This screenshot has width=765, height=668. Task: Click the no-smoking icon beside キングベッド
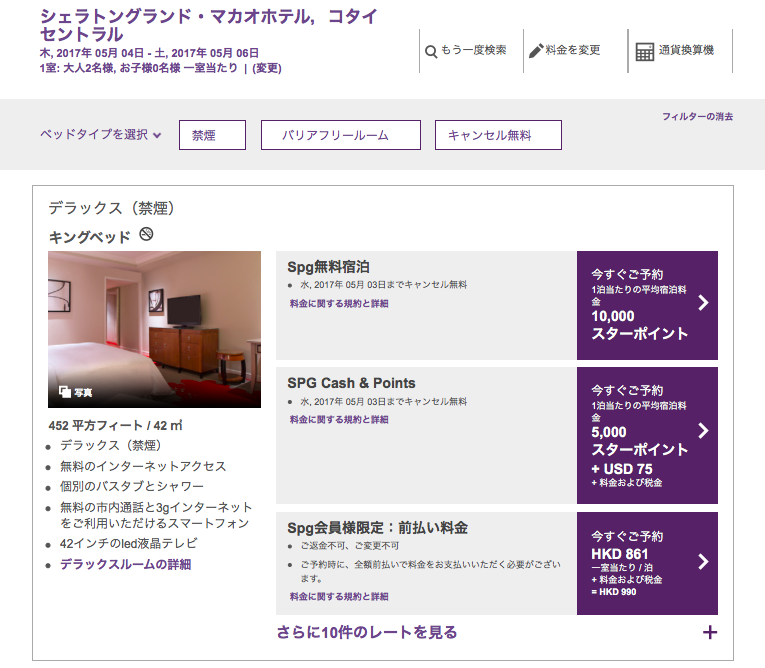point(146,234)
